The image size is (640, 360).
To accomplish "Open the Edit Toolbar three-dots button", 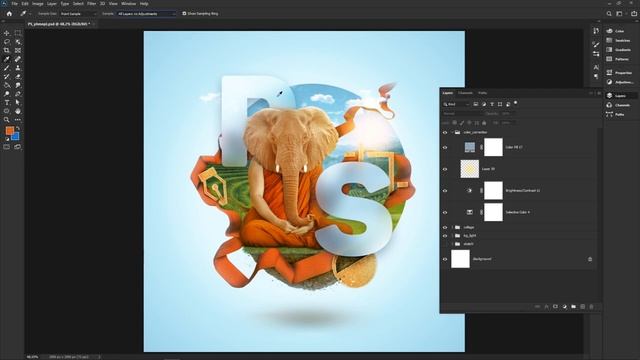I will (18, 120).
